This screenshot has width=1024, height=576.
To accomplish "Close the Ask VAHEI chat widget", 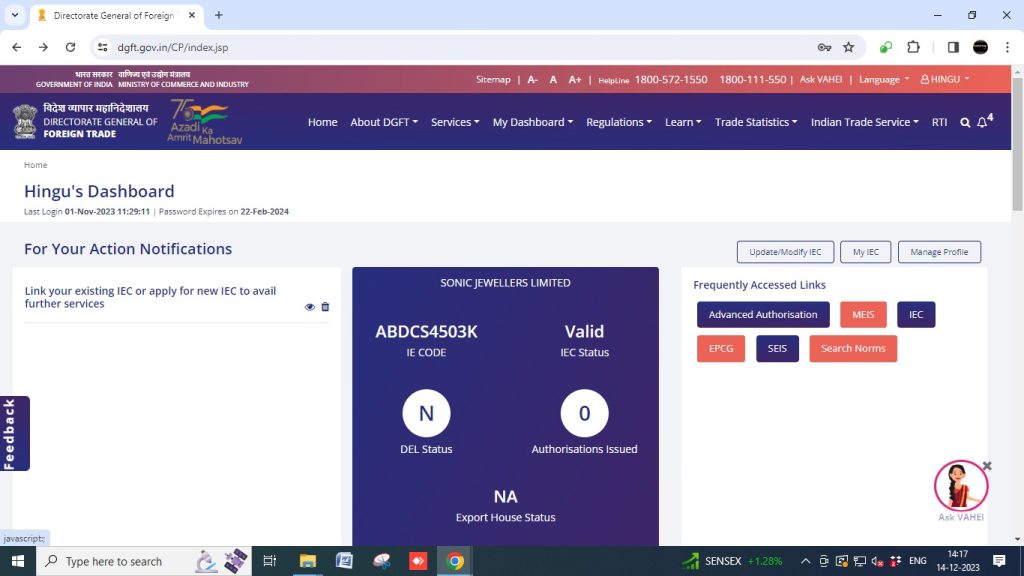I will (987, 466).
